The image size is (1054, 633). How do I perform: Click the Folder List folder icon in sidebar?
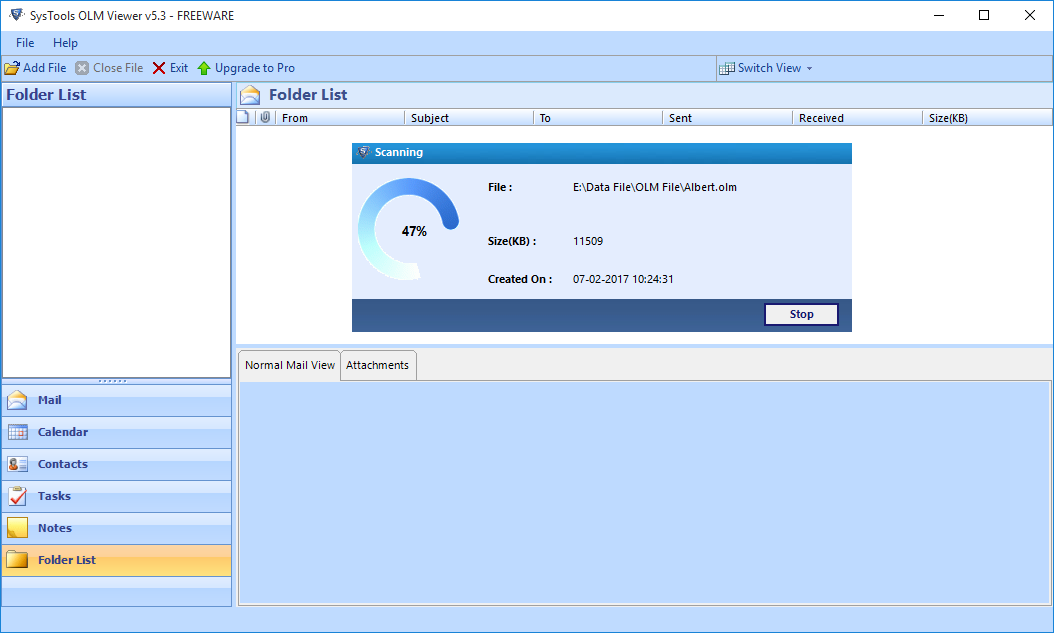coord(17,560)
